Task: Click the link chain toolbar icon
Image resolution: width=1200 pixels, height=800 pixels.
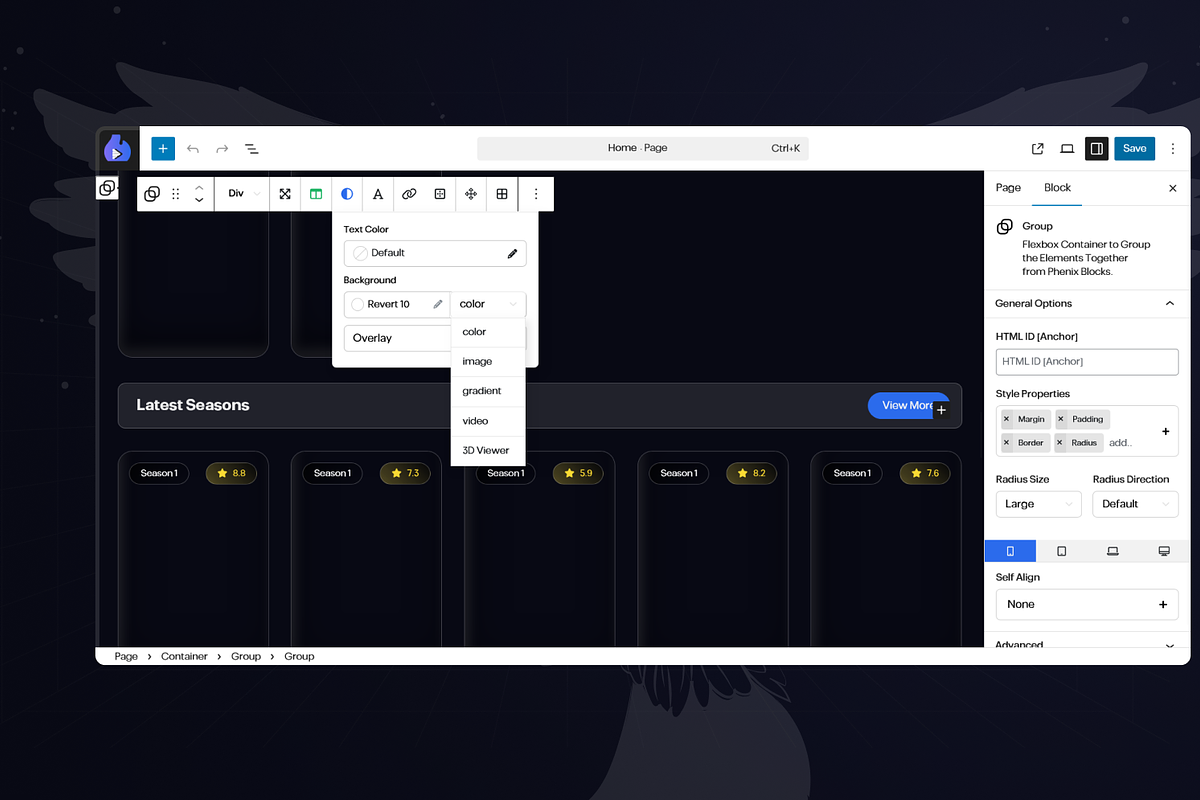Action: pyautogui.click(x=409, y=194)
